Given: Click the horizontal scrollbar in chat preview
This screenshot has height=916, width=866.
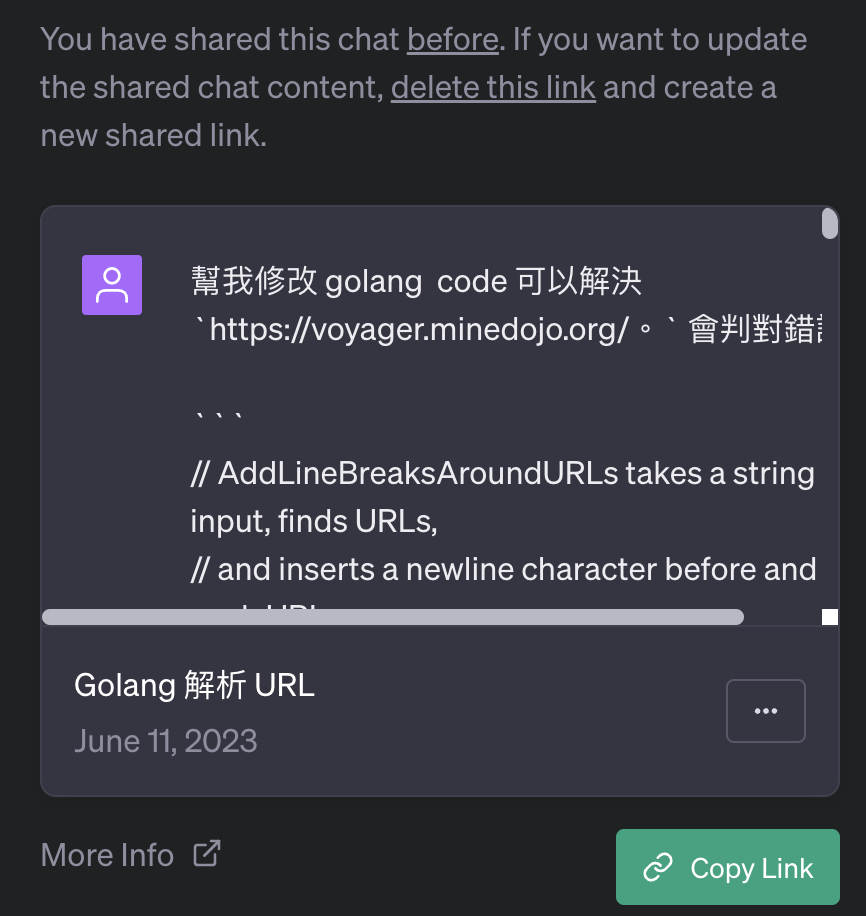Looking at the screenshot, I should 393,617.
